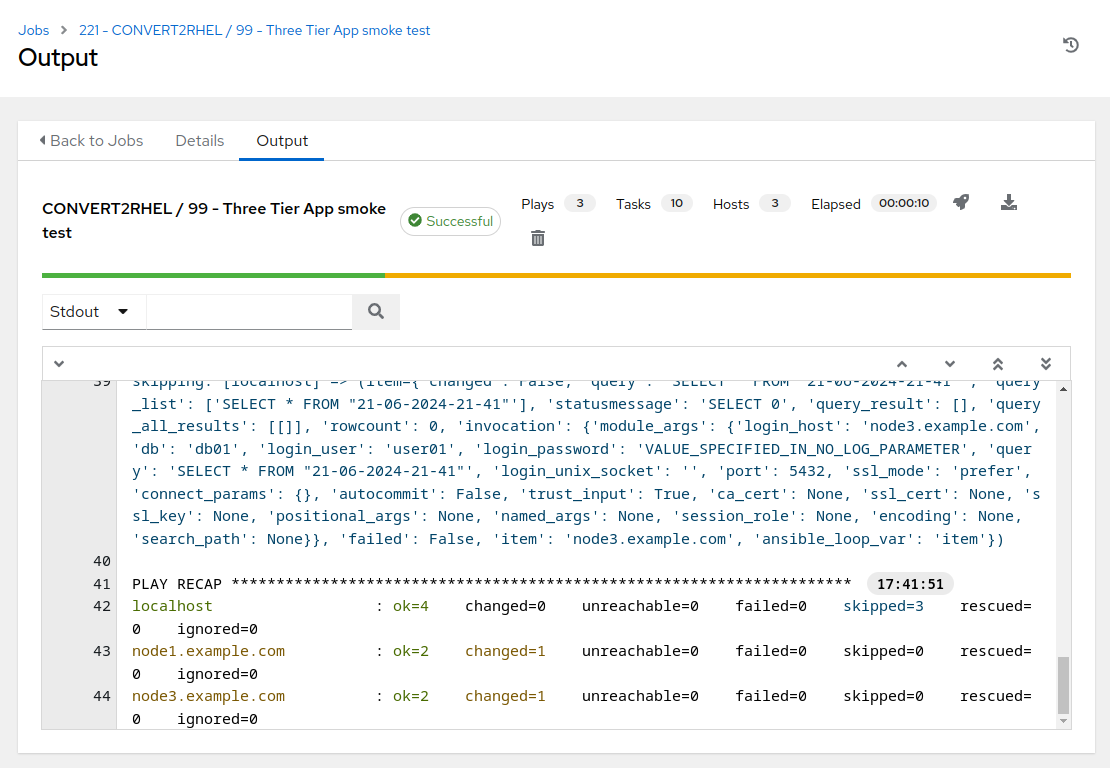This screenshot has height=768, width=1110.
Task: Open the Jobs breadcrumb link
Action: click(x=33, y=30)
